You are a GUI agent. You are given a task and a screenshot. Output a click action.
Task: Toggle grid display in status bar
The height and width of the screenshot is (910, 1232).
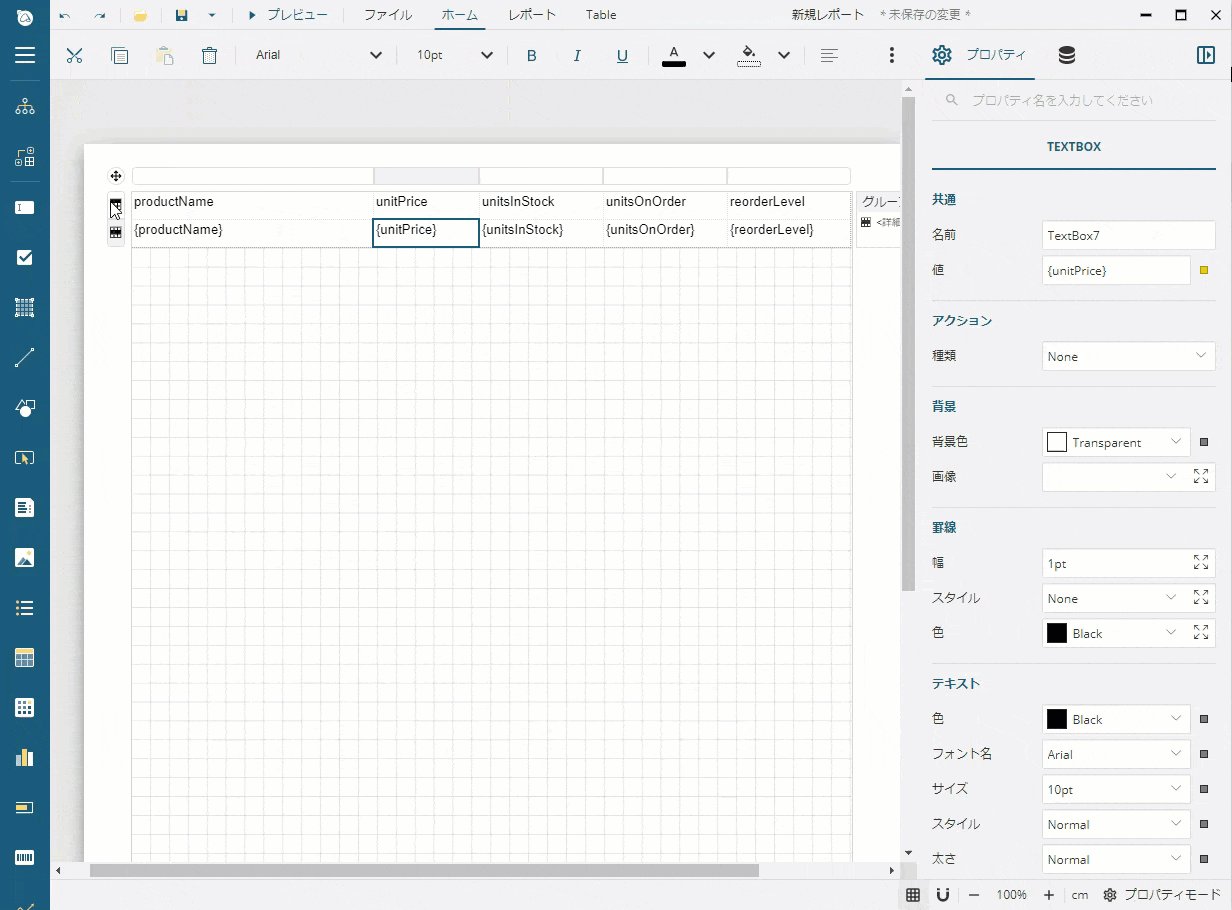click(913, 895)
